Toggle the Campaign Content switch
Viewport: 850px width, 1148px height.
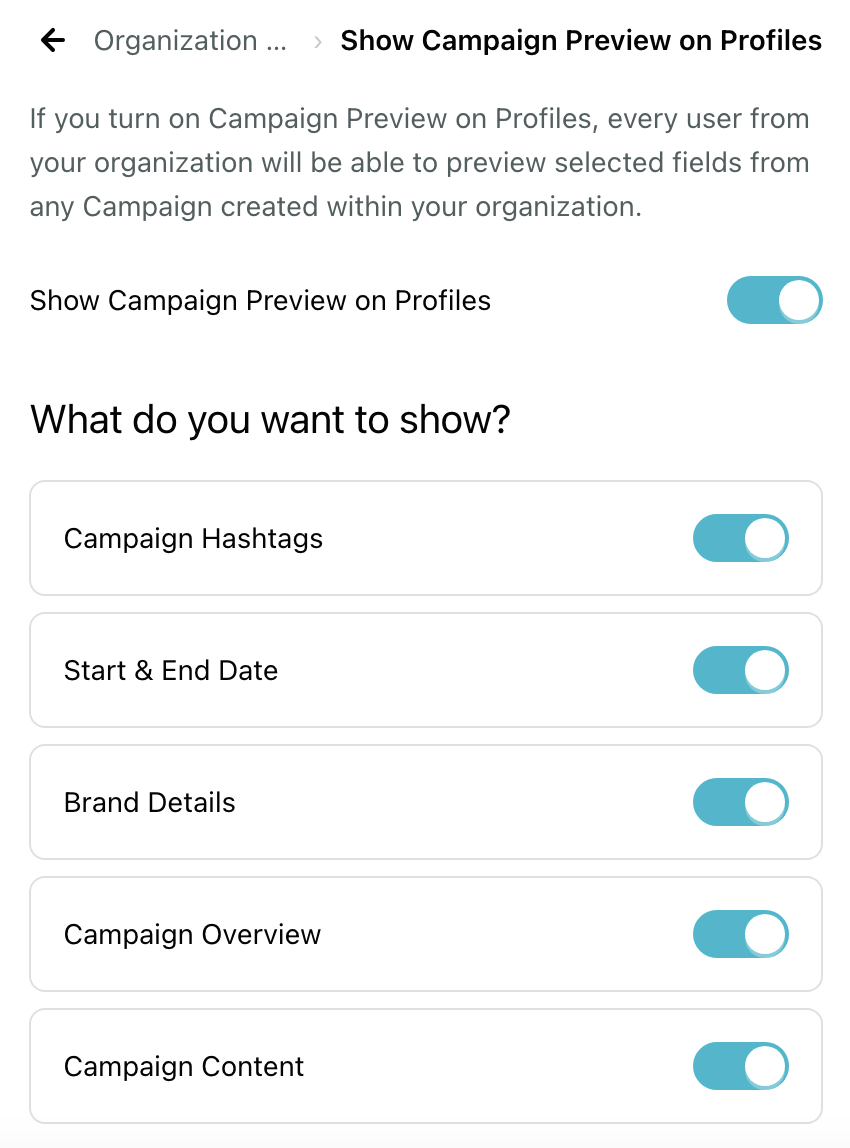(x=741, y=1066)
